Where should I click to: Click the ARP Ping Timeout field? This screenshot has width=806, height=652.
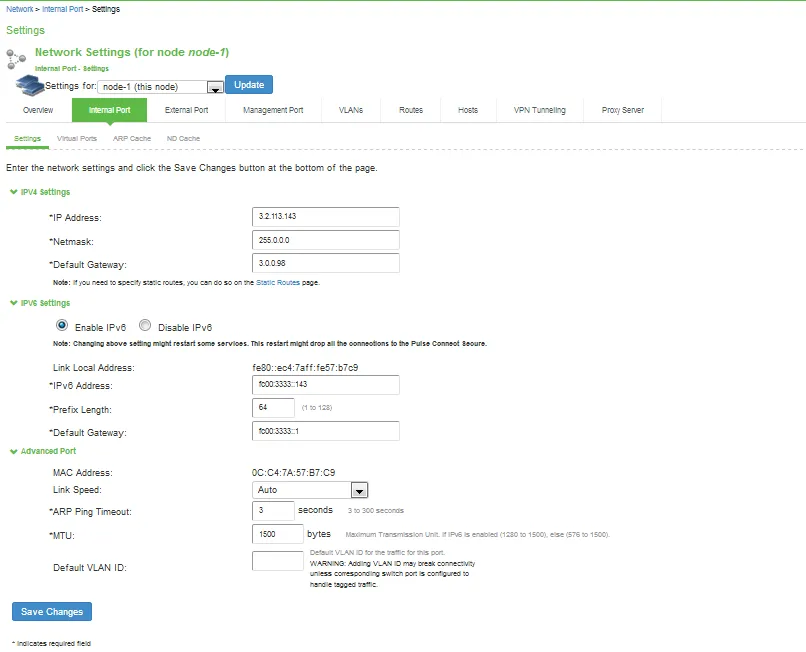273,511
